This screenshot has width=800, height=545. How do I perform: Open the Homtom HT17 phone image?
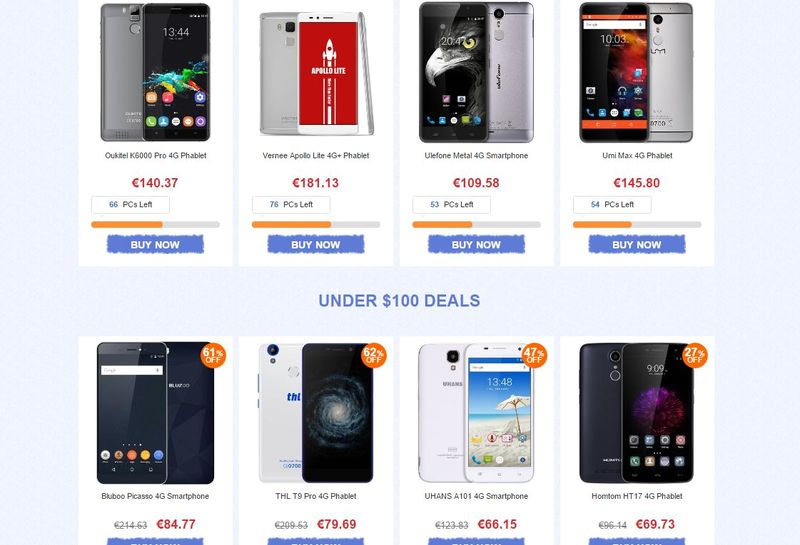point(636,413)
